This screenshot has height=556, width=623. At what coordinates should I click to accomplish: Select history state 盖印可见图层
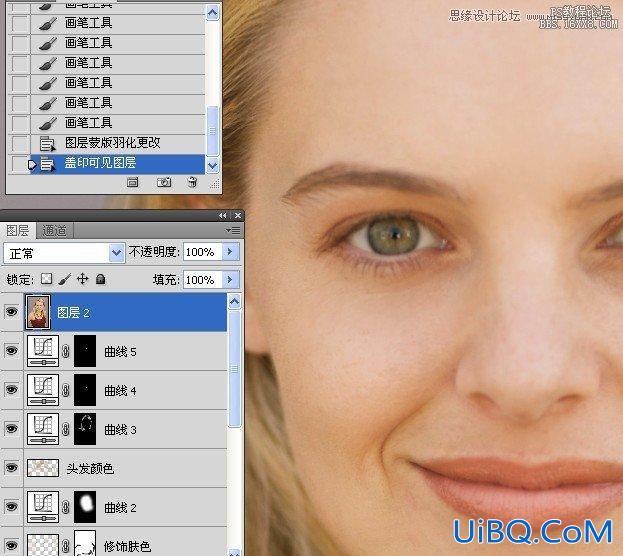tap(101, 163)
